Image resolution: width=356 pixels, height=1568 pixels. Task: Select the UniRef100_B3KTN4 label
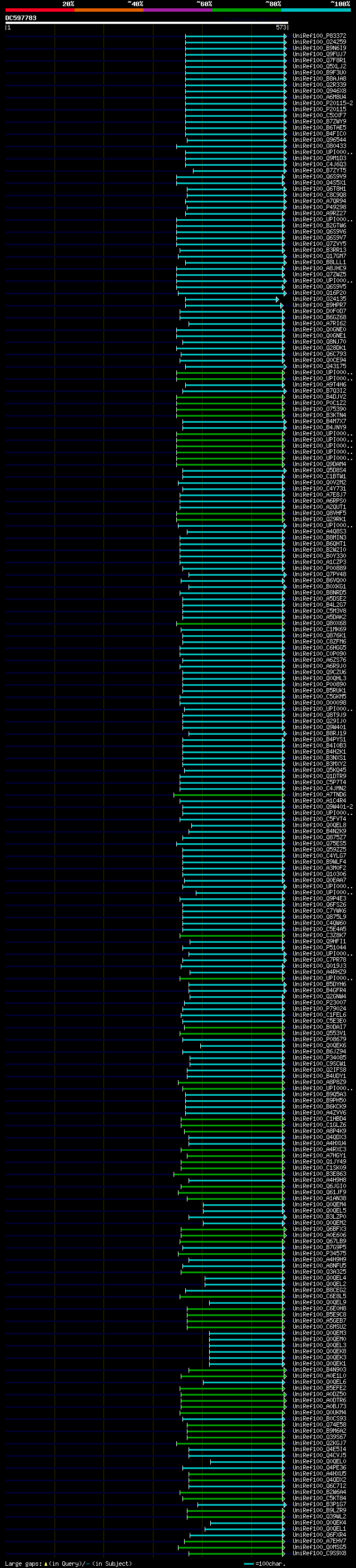[319, 415]
